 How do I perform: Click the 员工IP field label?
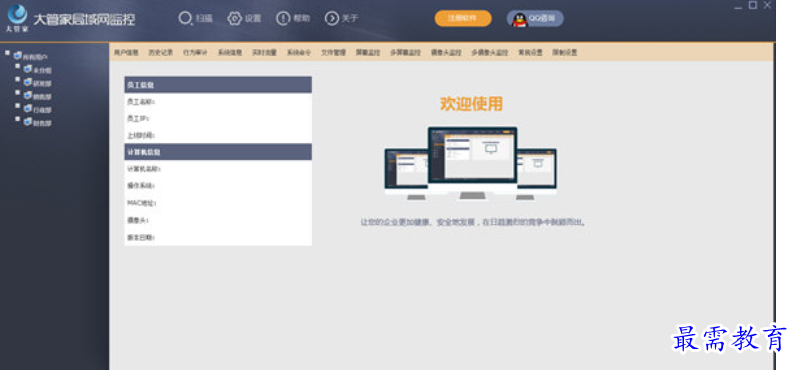click(137, 119)
